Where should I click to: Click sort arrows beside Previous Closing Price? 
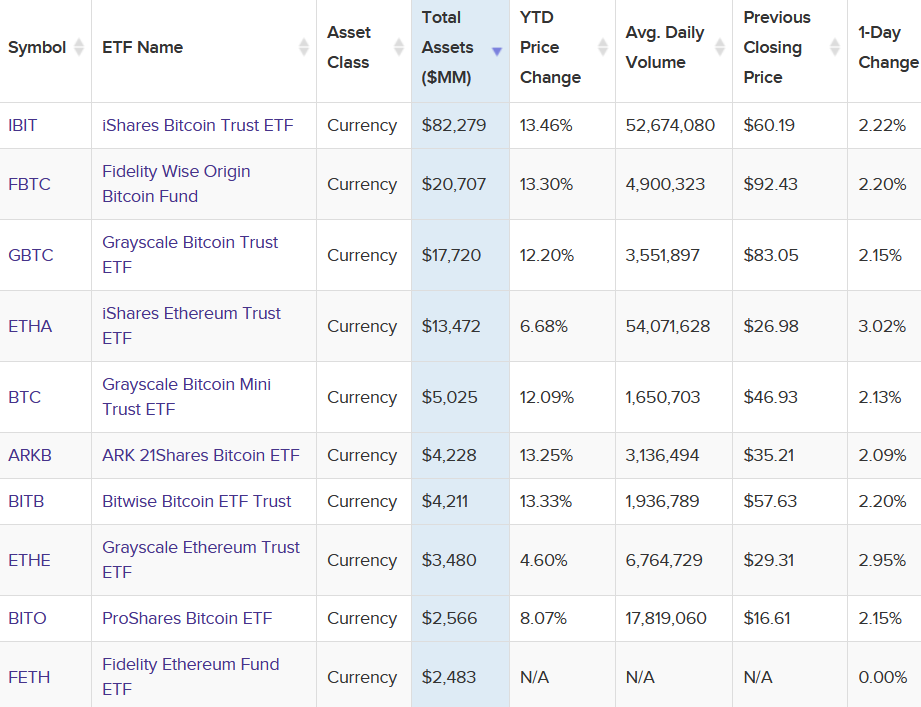(835, 47)
